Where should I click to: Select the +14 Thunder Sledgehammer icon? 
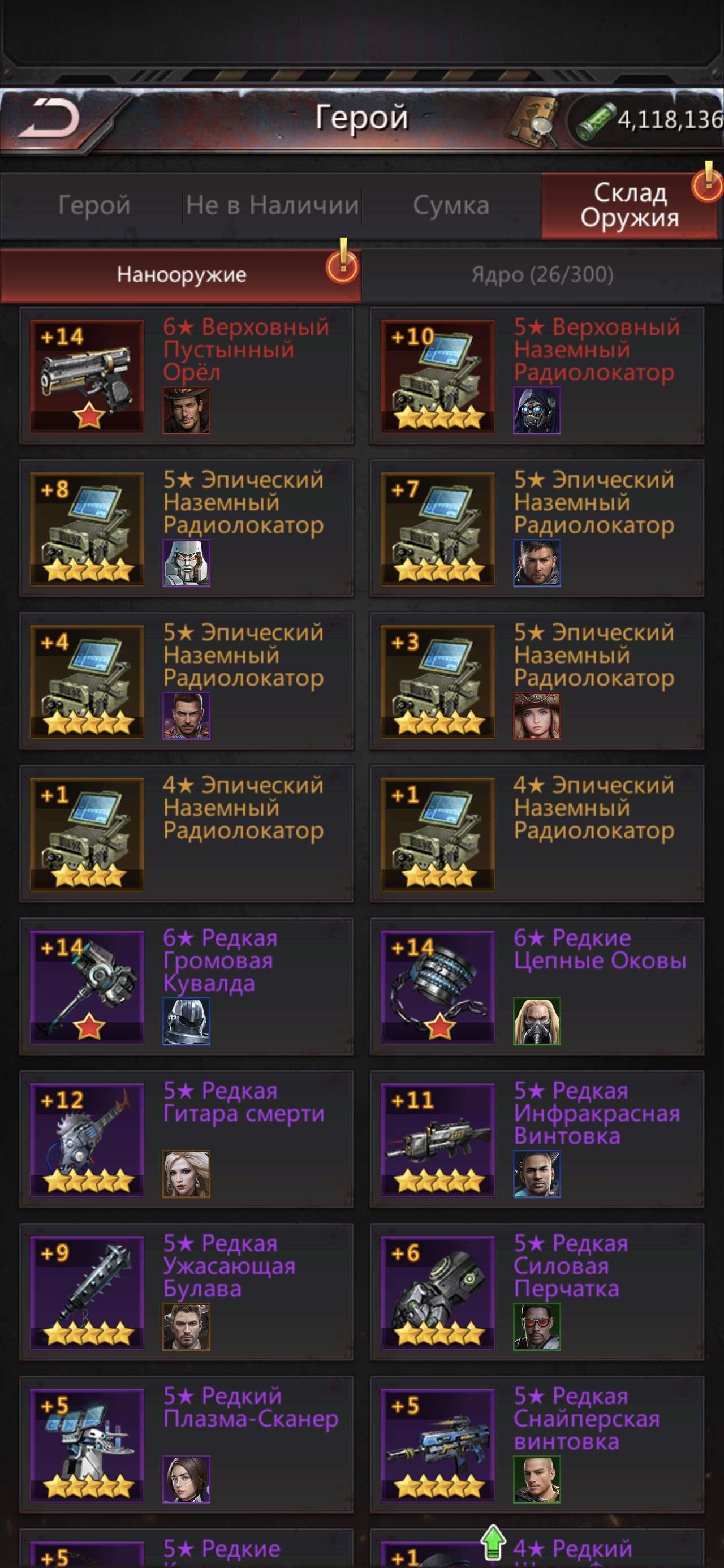87,987
